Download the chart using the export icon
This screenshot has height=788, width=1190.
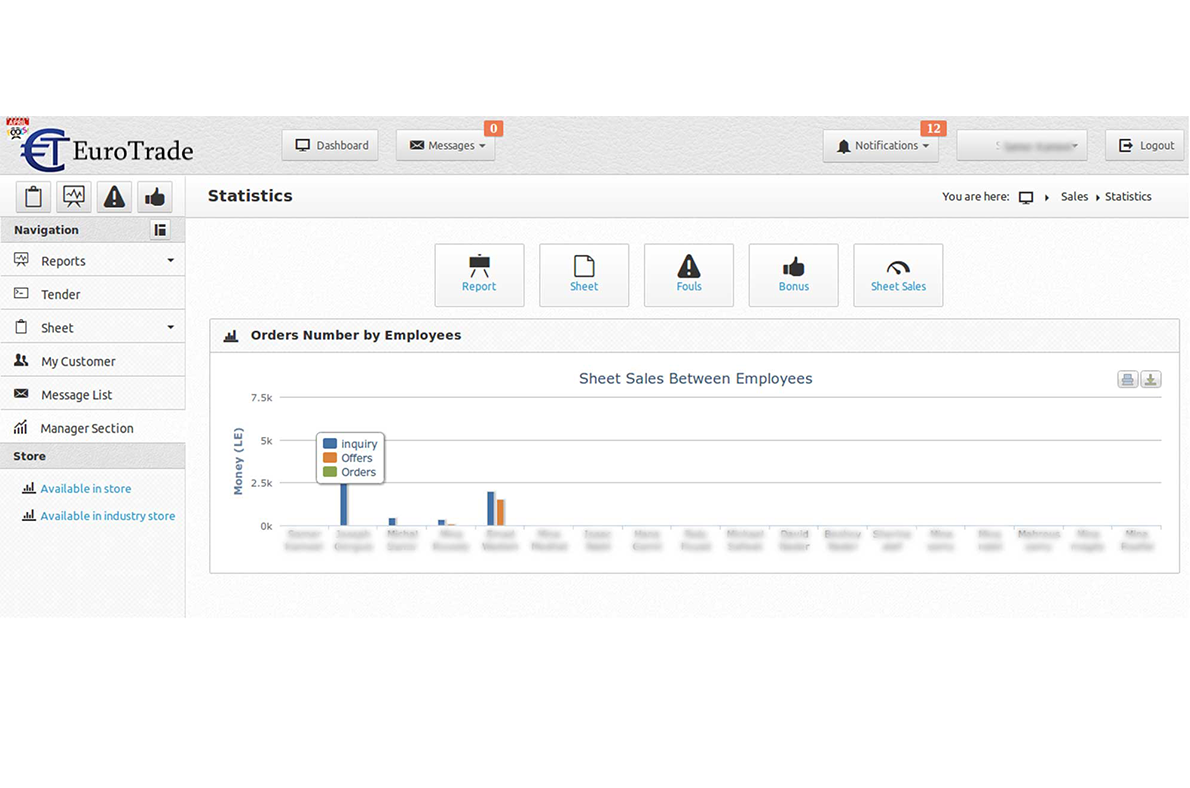(x=1151, y=379)
